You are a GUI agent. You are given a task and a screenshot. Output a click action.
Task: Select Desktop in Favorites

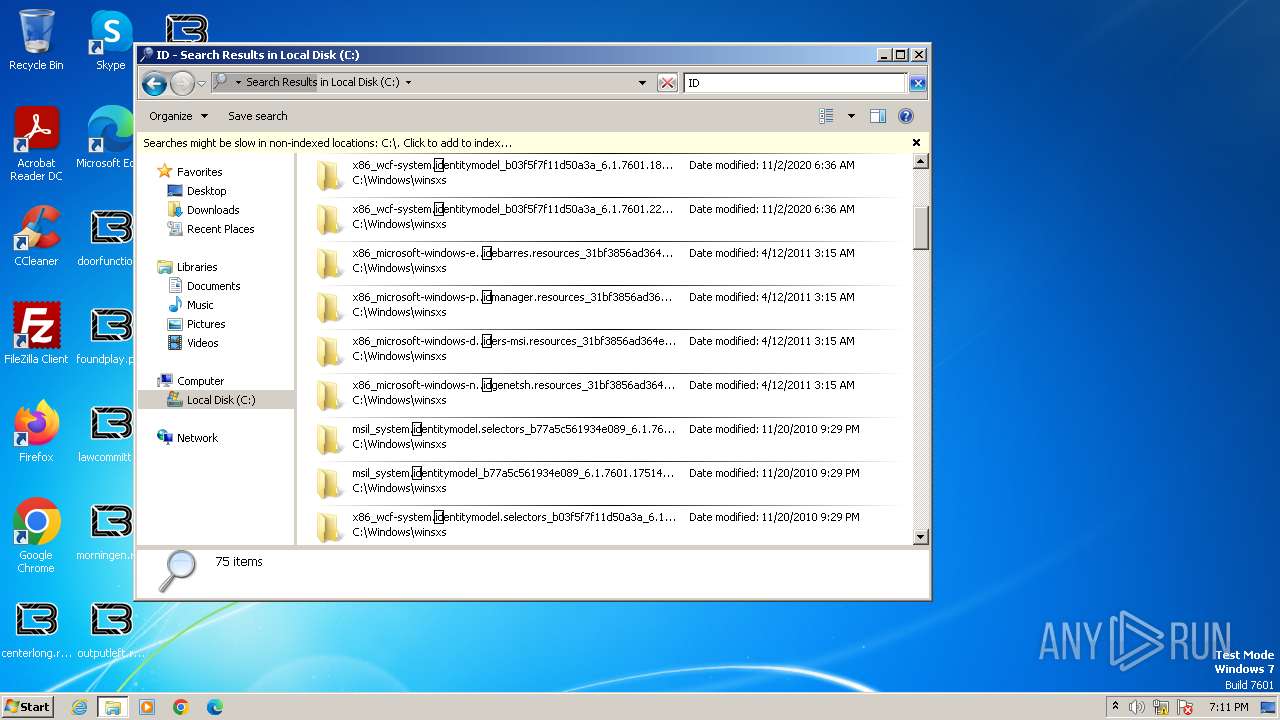[206, 191]
